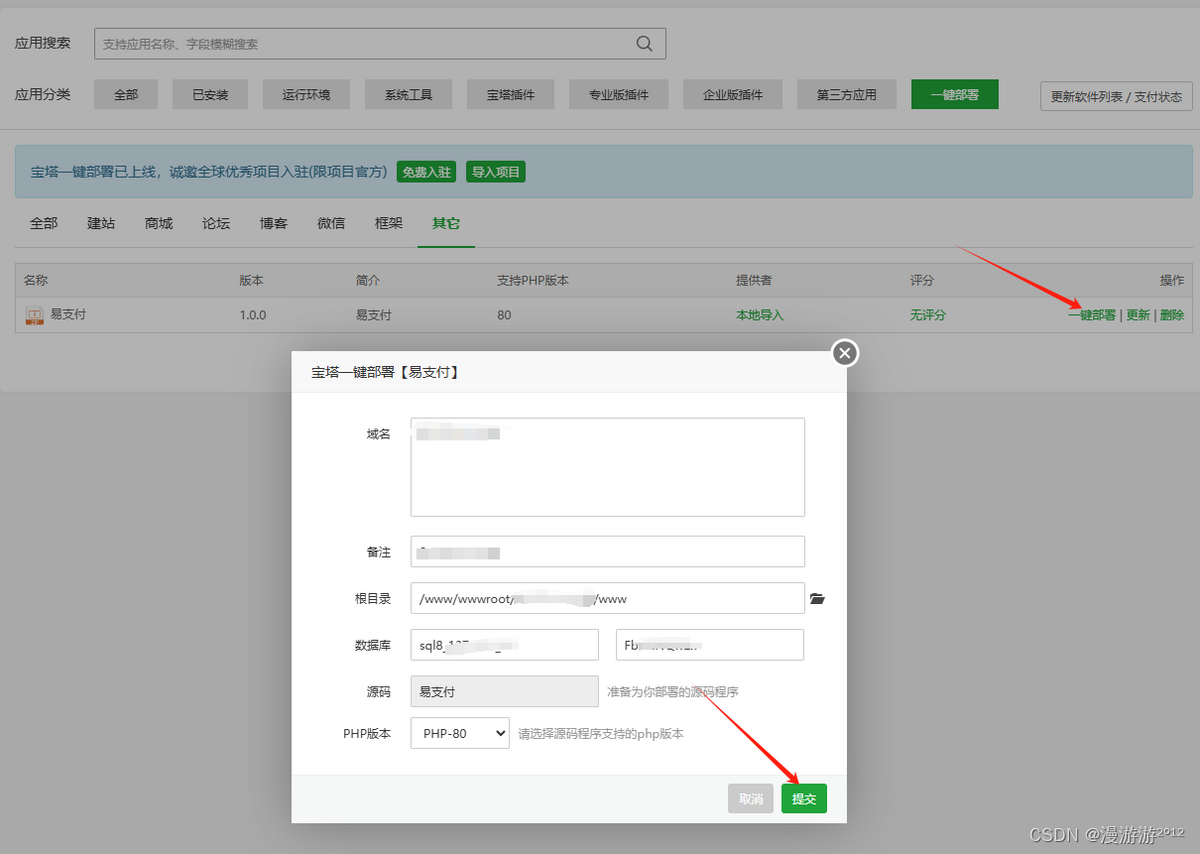Click 删除 link in 易支付 row
The width and height of the screenshot is (1200, 854).
click(1172, 315)
